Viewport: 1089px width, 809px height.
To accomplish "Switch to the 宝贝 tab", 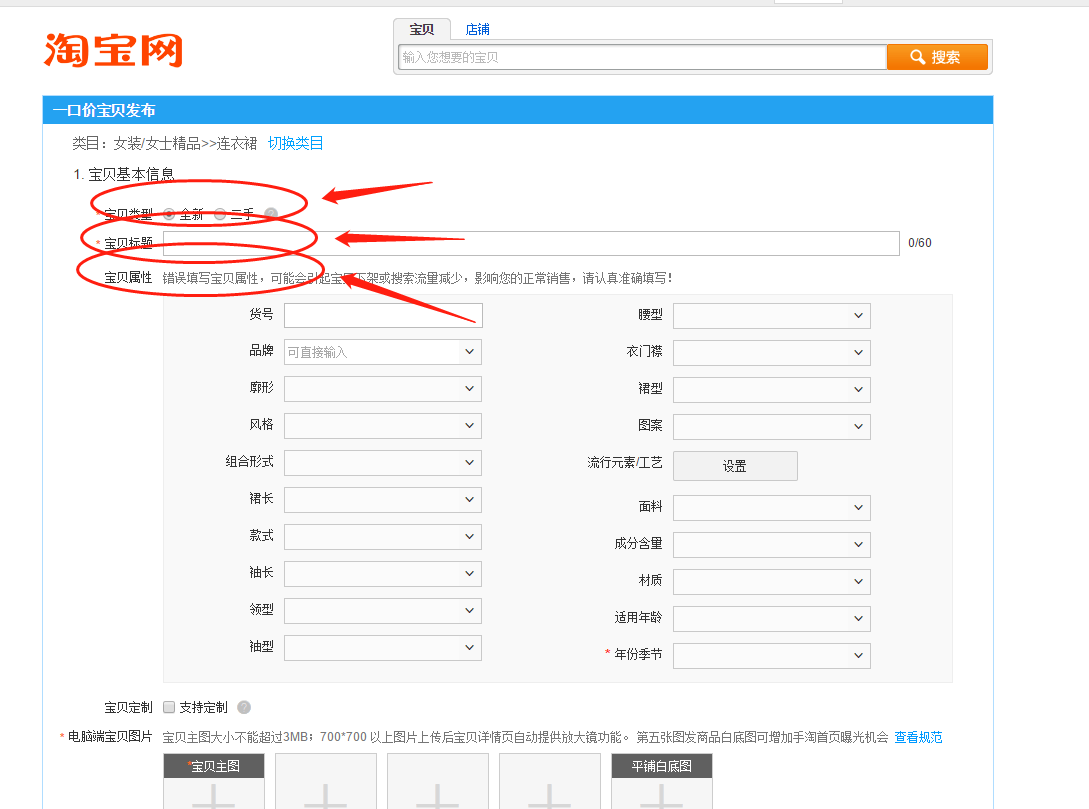I will click(x=420, y=29).
